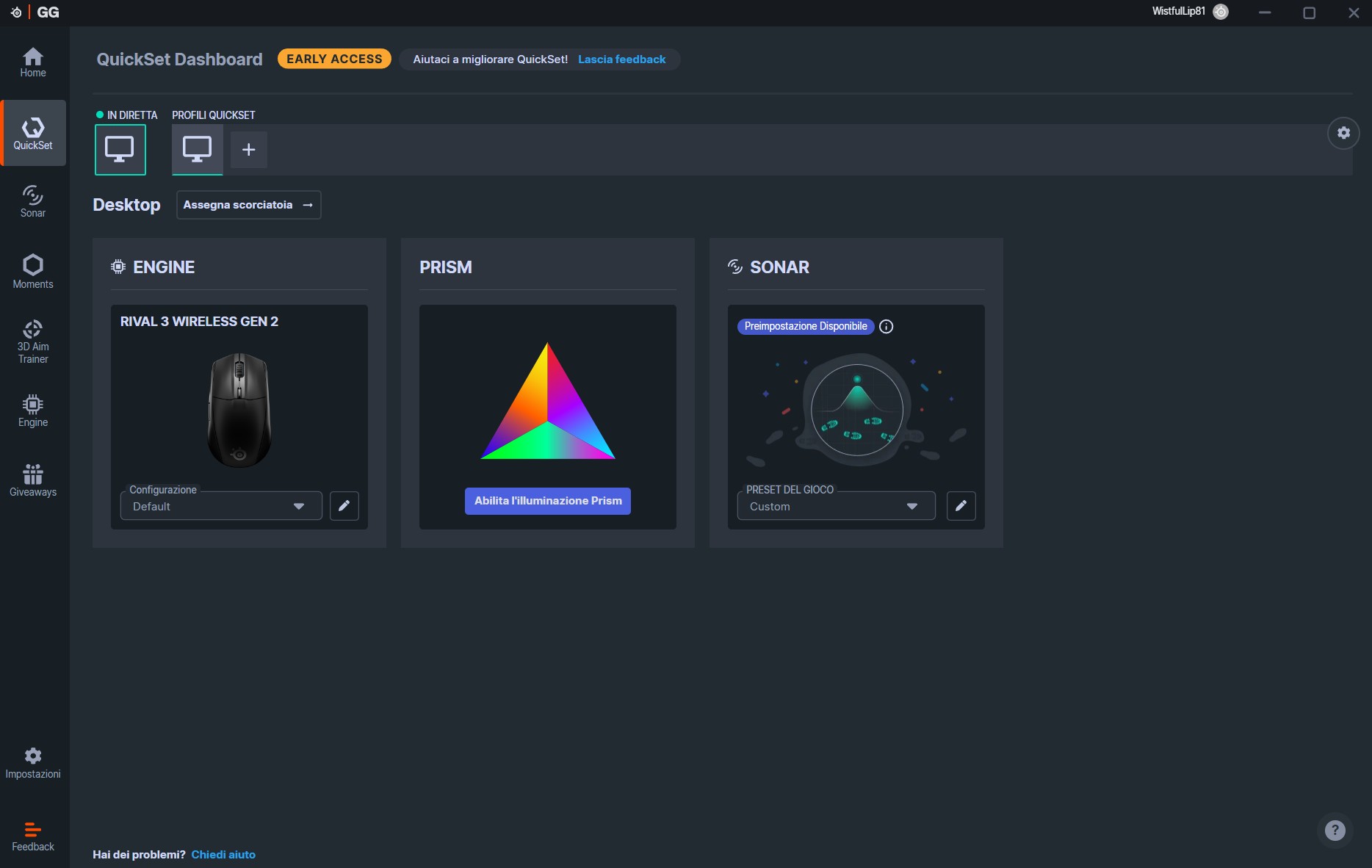Click the Prism rainbow triangle image
1372x868 pixels.
pyautogui.click(x=548, y=401)
